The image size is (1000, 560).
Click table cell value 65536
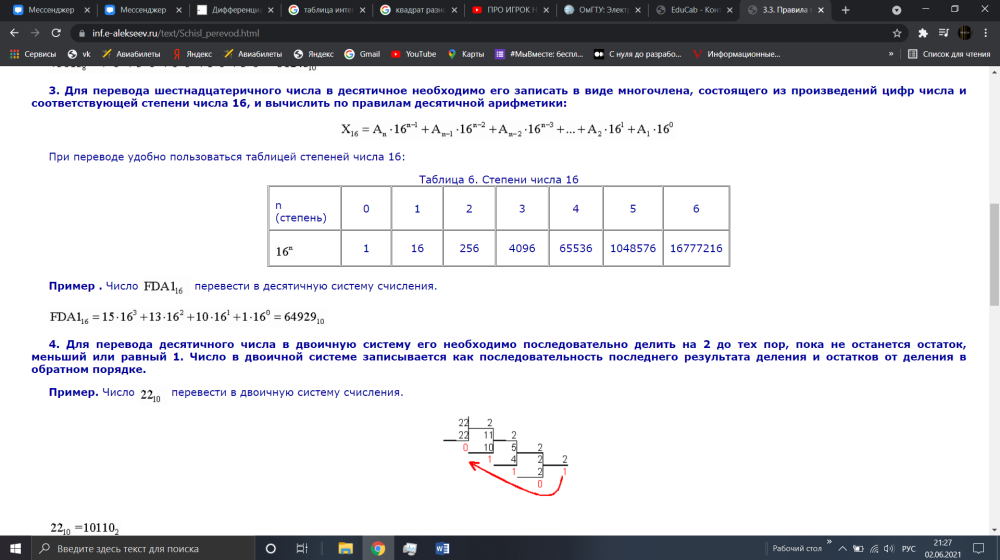576,248
